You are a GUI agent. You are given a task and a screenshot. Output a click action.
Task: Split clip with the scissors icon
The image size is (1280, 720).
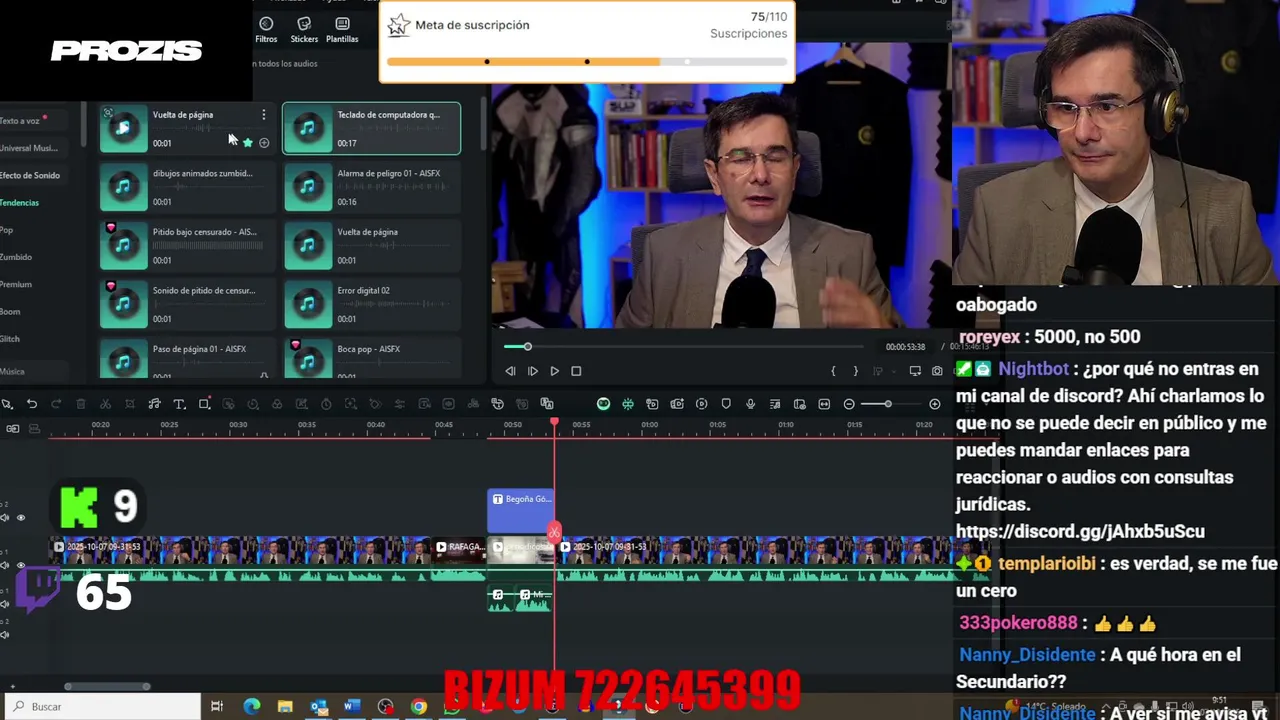tap(105, 404)
